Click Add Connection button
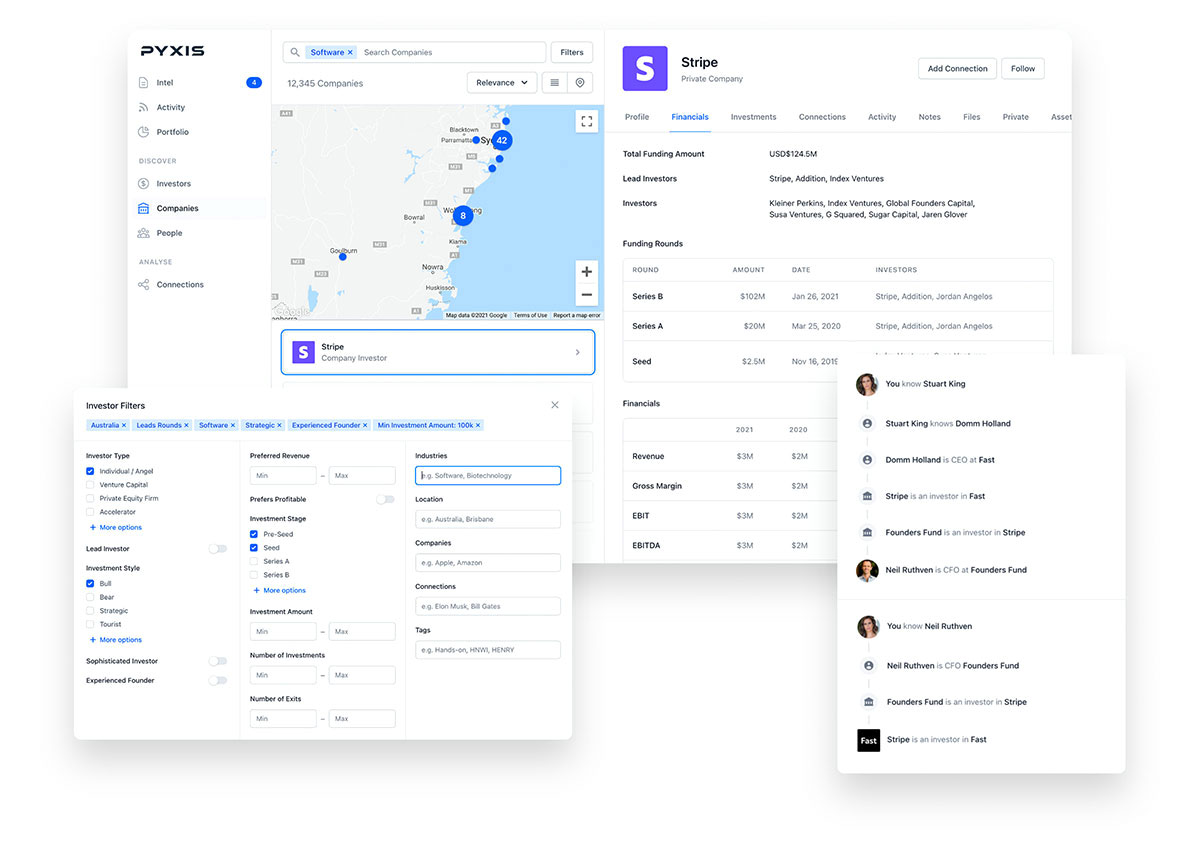 coord(957,69)
